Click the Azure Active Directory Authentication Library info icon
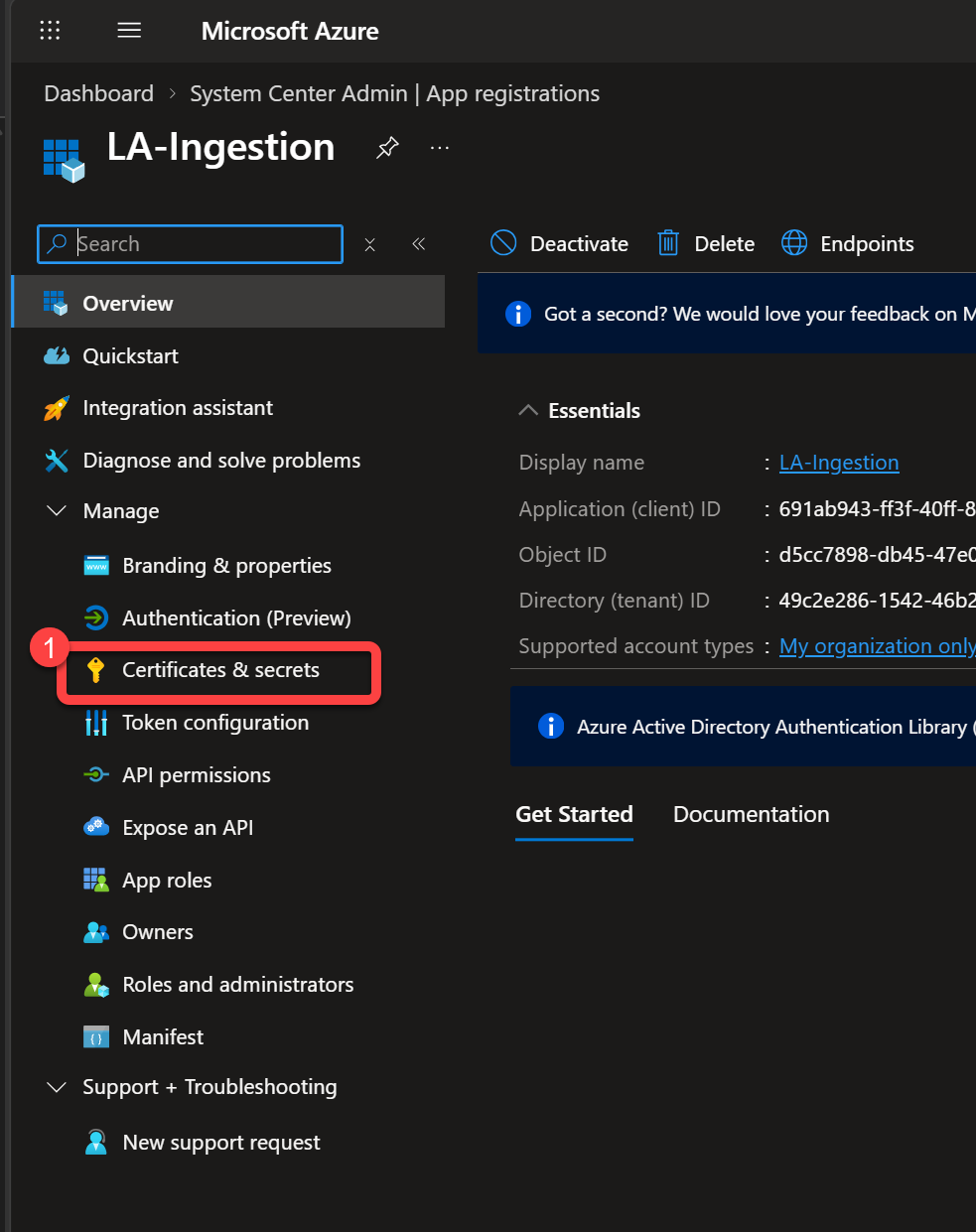 coord(550,726)
